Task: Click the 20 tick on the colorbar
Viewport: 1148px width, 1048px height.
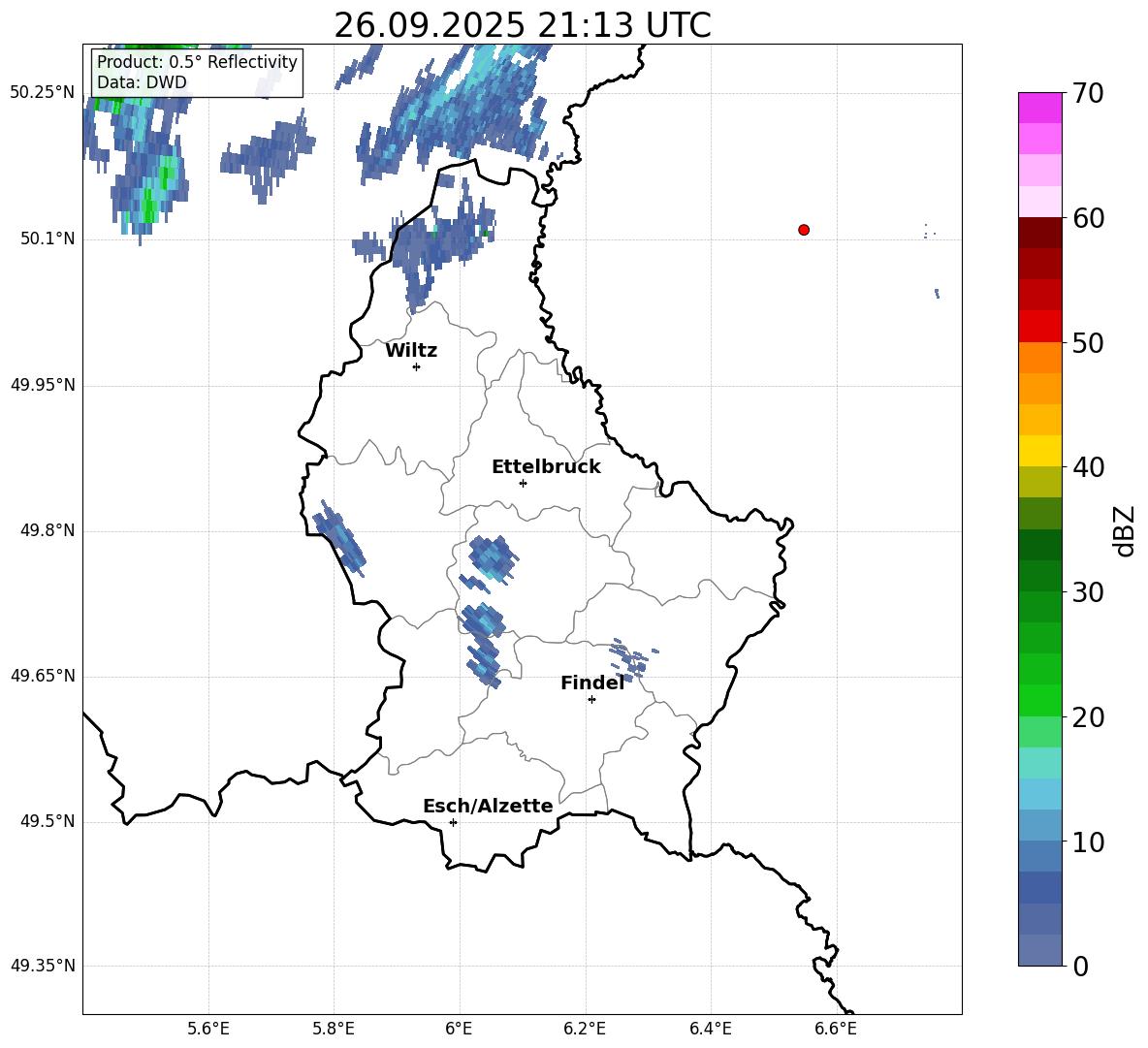Action: pos(1088,717)
